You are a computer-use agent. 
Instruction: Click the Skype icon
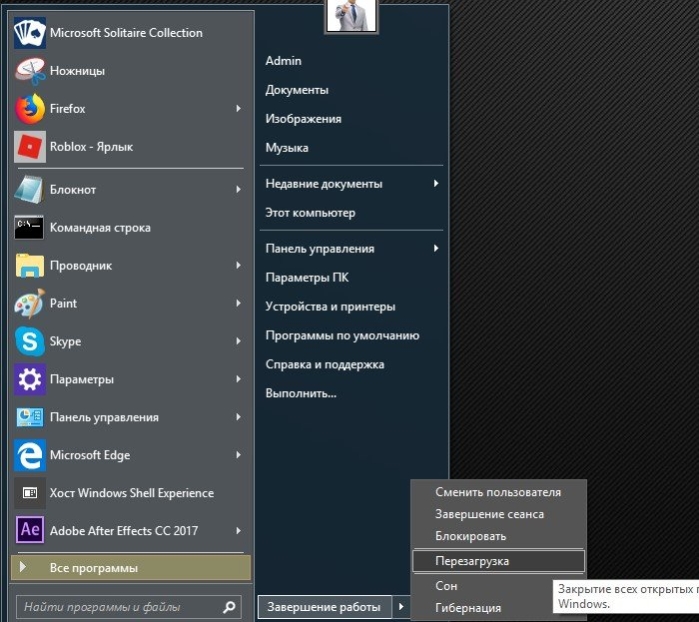click(29, 341)
